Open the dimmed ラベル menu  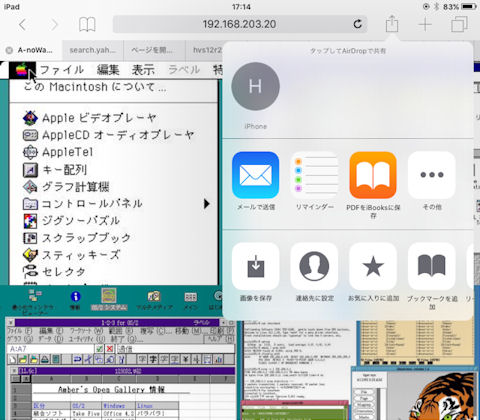(x=184, y=70)
